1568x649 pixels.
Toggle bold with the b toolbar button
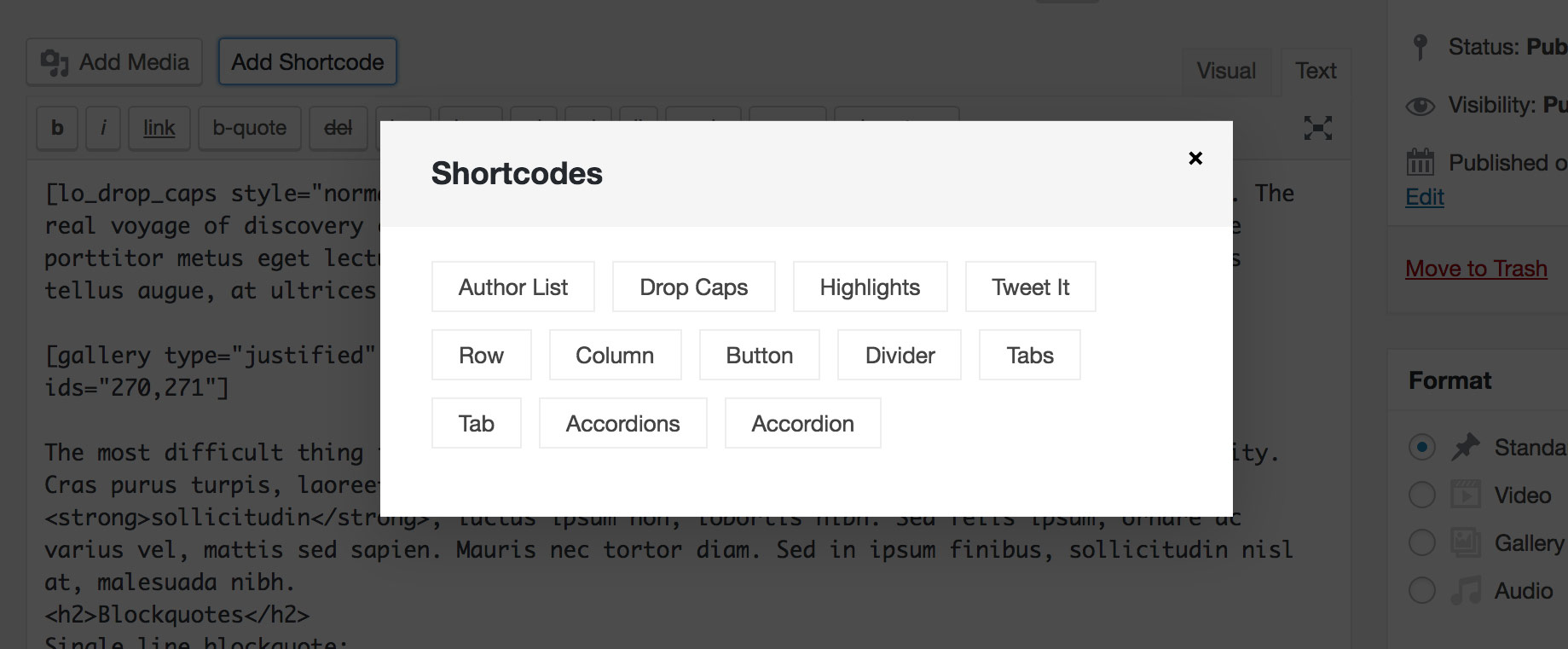56,128
